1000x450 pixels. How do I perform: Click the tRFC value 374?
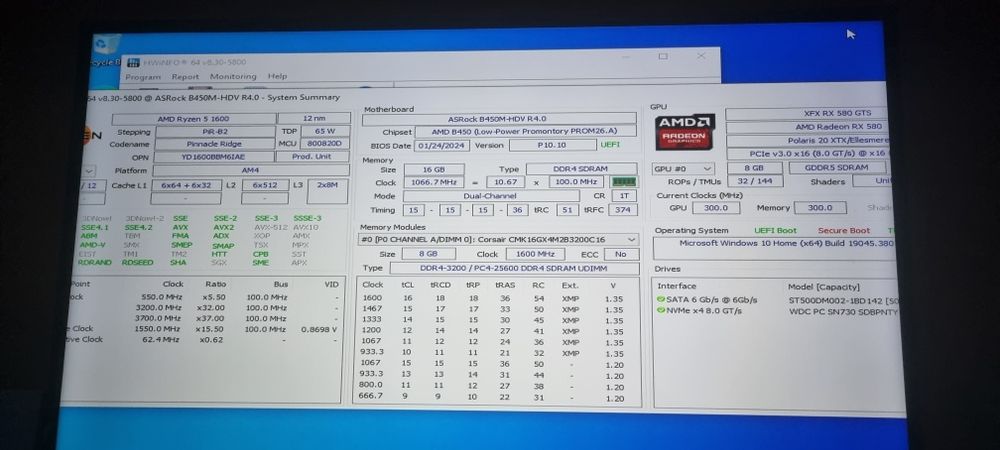tap(623, 210)
